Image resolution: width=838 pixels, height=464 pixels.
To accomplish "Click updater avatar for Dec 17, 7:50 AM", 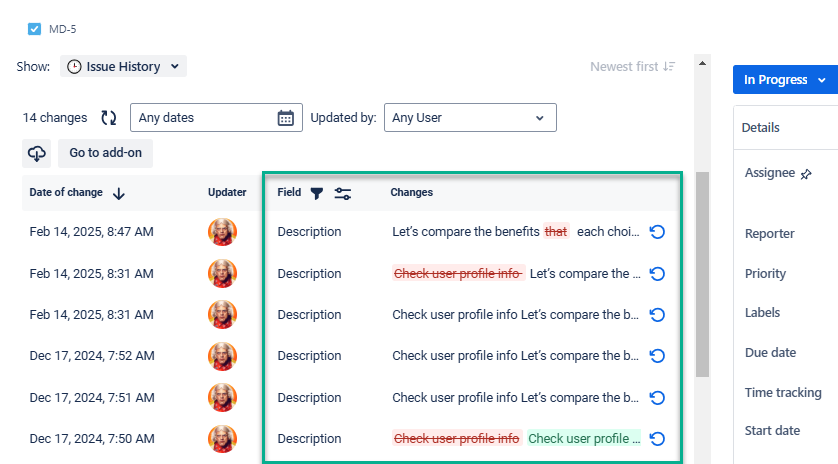I will [x=222, y=439].
